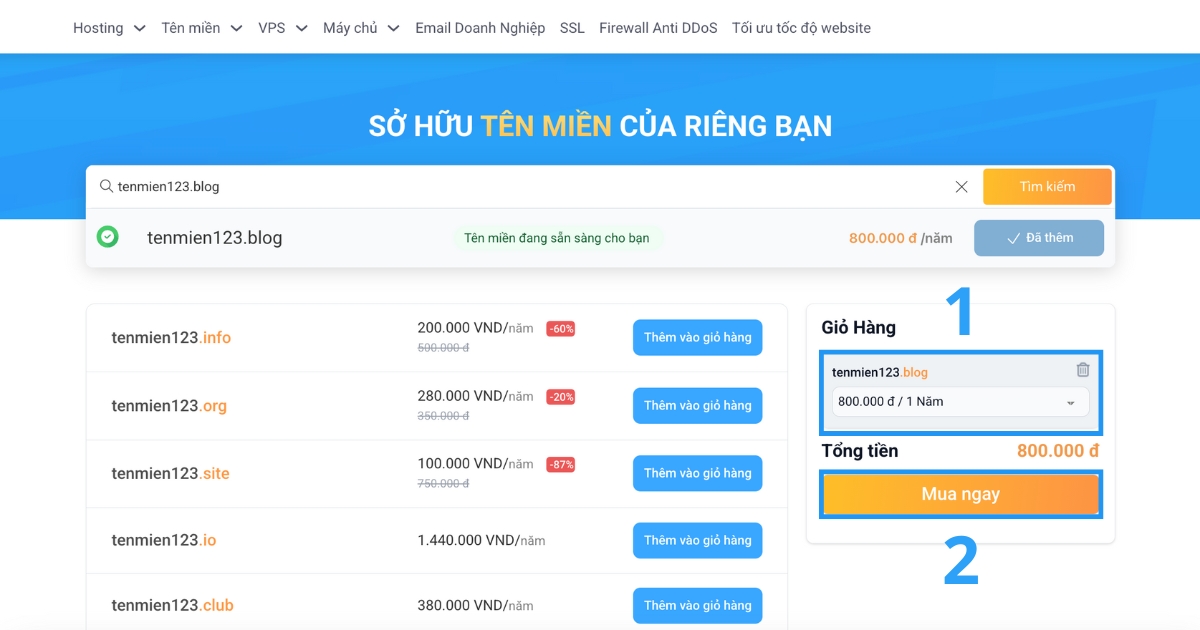Add tenmien123.info to the cart
The width and height of the screenshot is (1200, 630).
tap(697, 337)
